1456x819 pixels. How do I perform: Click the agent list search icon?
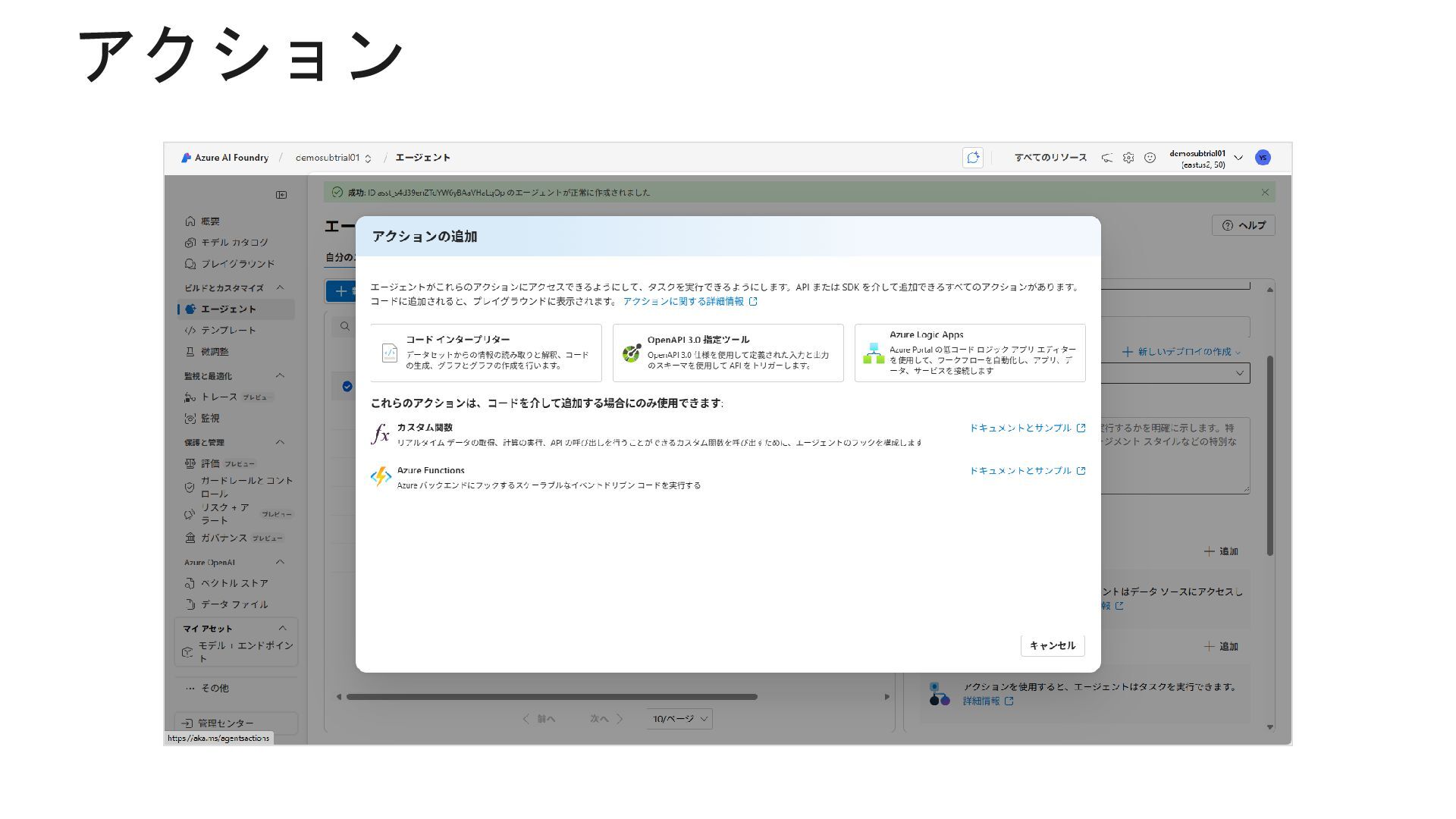(x=345, y=326)
